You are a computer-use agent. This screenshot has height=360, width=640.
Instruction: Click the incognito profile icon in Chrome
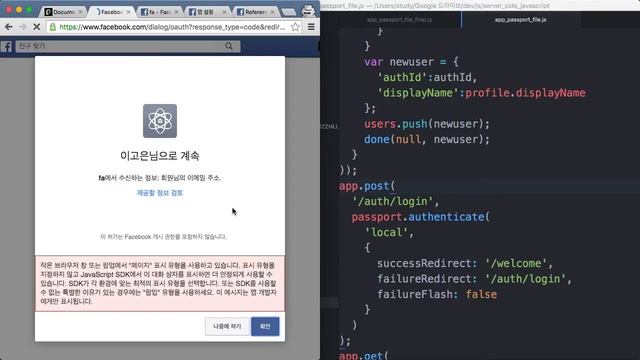pos(308,10)
